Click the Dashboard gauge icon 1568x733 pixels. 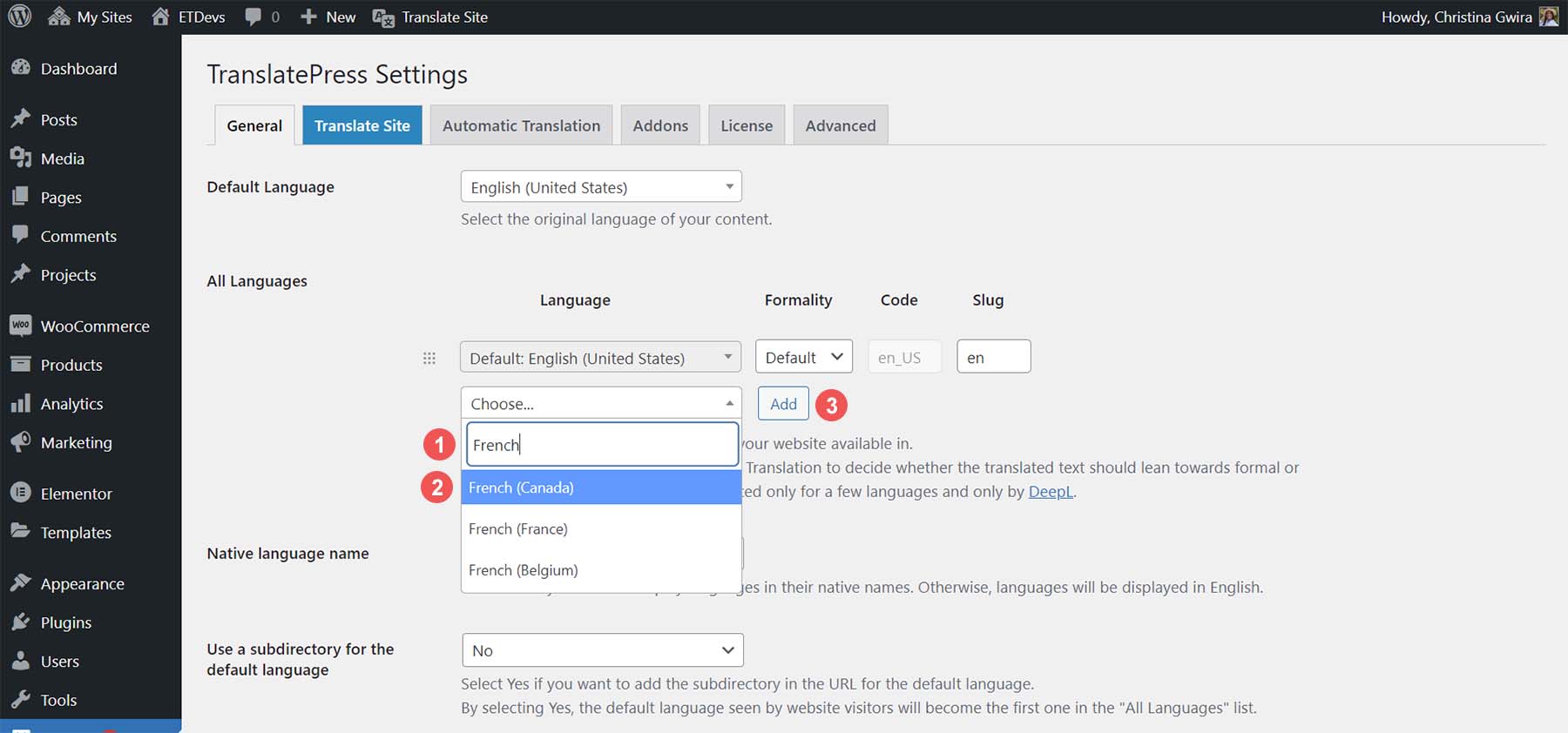point(21,68)
